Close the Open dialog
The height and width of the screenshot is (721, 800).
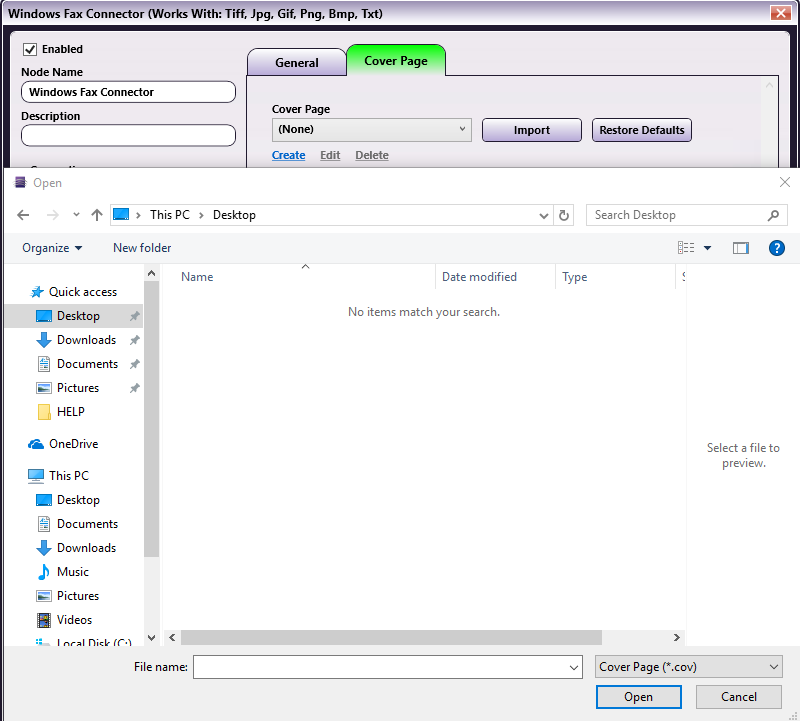785,182
